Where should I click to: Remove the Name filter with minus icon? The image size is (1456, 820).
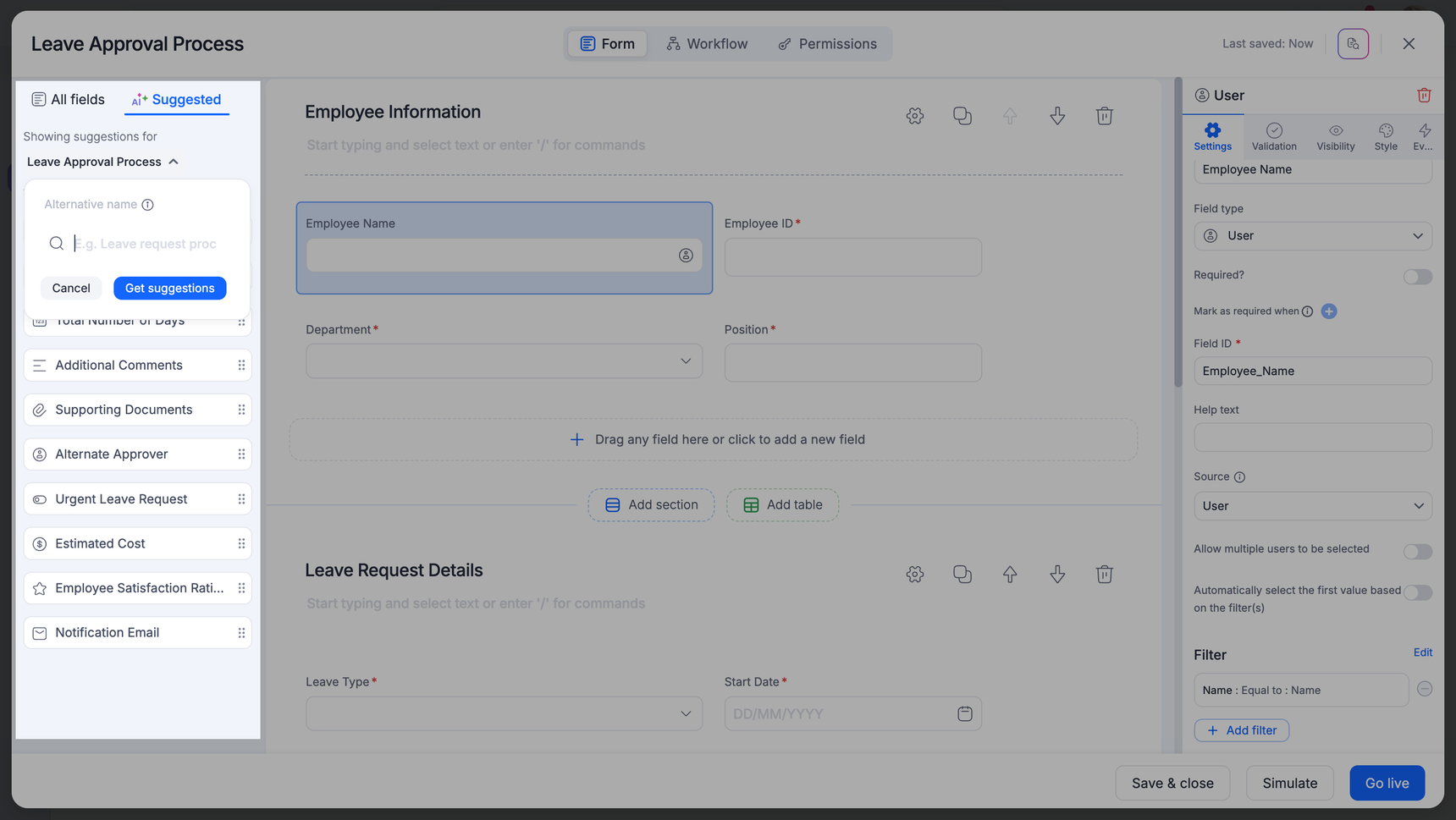click(x=1425, y=690)
